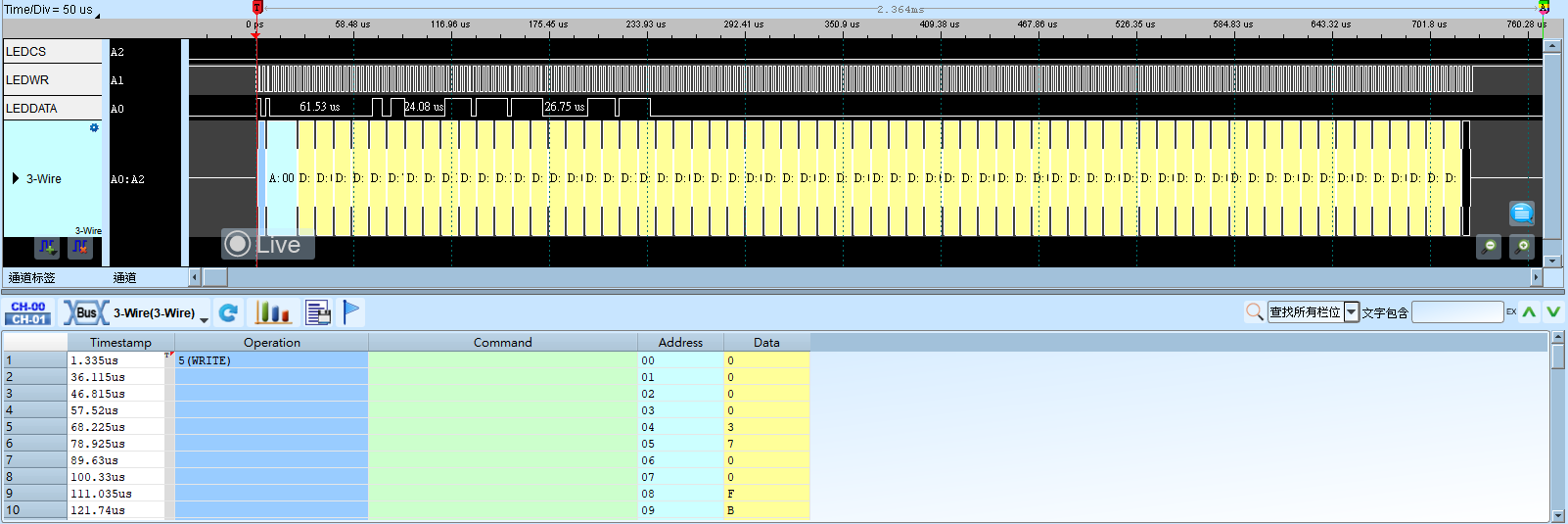Click the 通道 column header
The width and height of the screenshot is (1568, 524).
click(124, 278)
